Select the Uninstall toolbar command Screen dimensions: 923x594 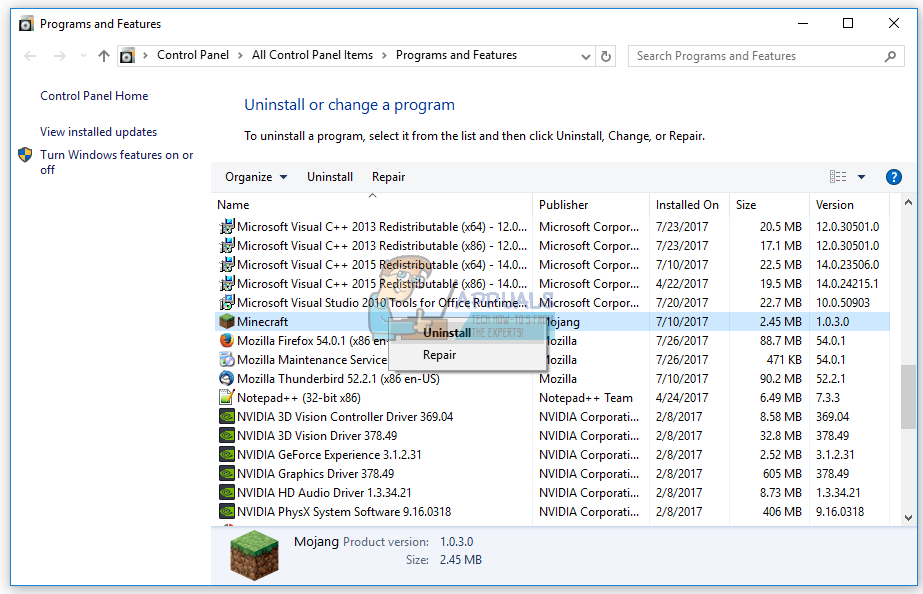point(330,176)
